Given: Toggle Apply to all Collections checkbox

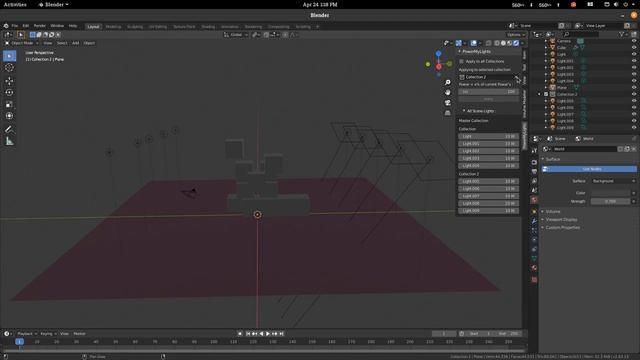Looking at the screenshot, I should [x=462, y=61].
